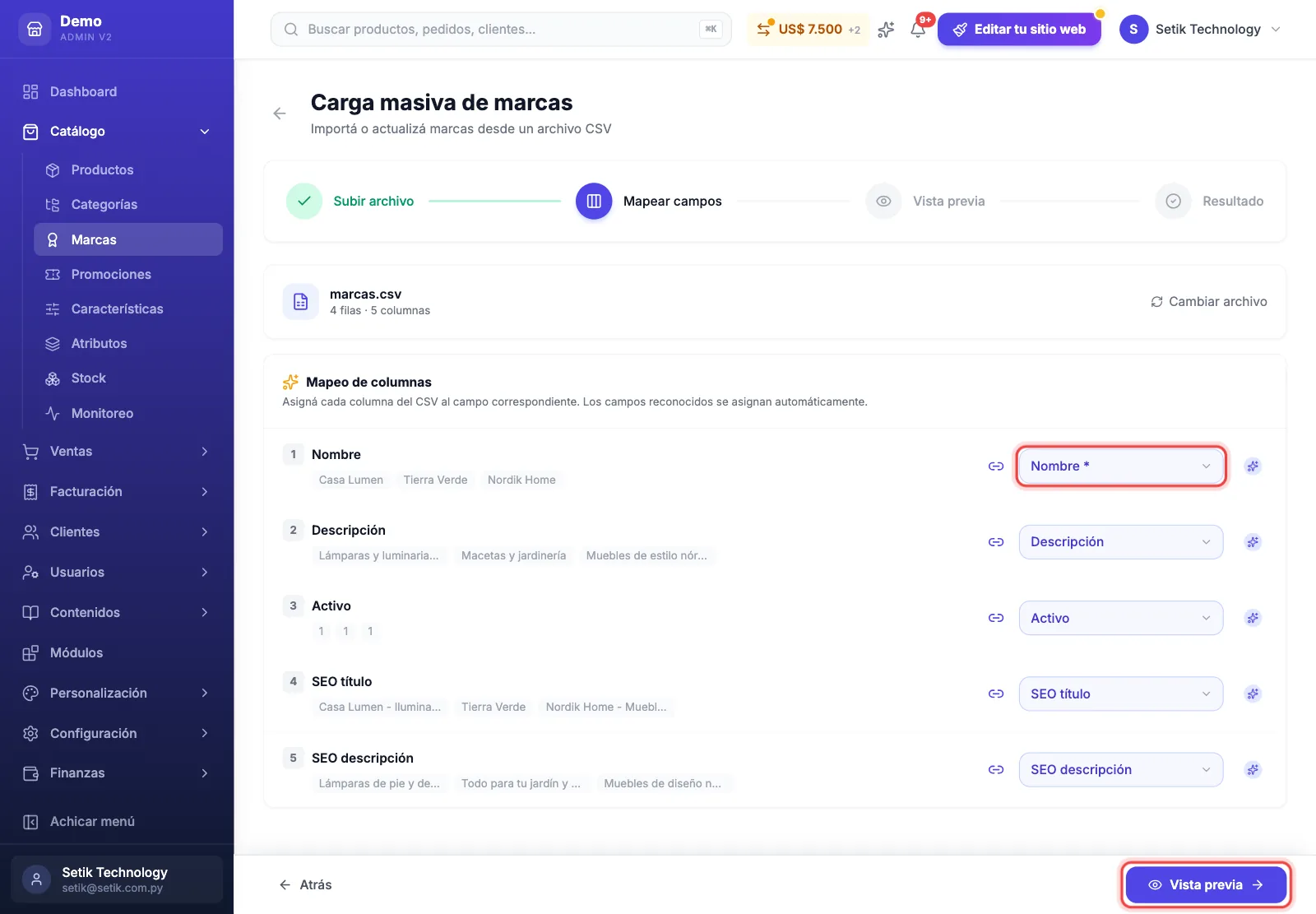
Task: Open Productos in the sidebar
Action: coord(128,170)
